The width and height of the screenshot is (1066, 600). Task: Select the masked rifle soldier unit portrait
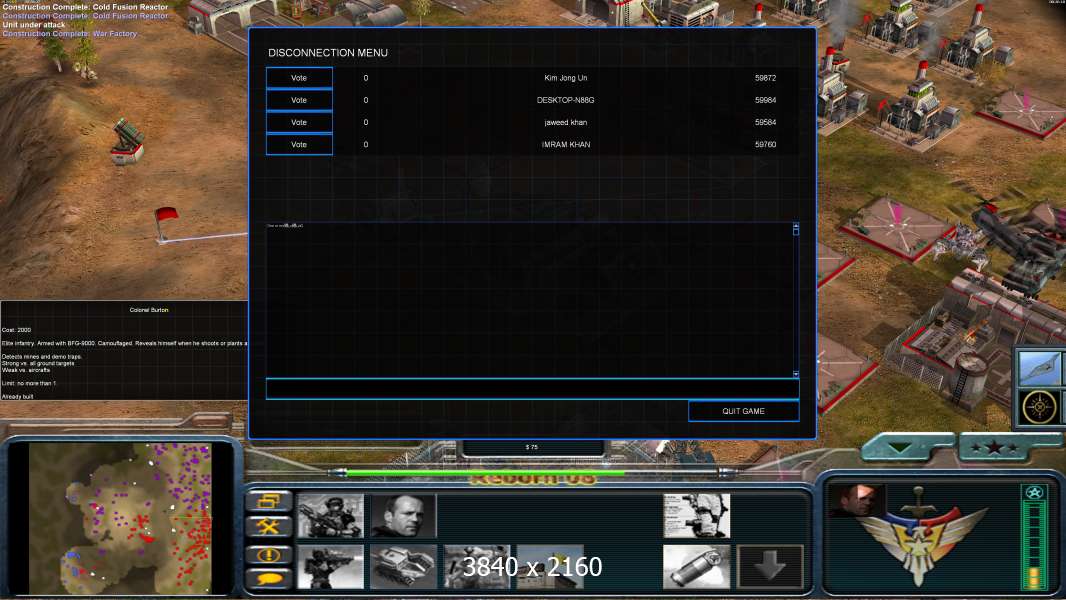click(x=330, y=516)
